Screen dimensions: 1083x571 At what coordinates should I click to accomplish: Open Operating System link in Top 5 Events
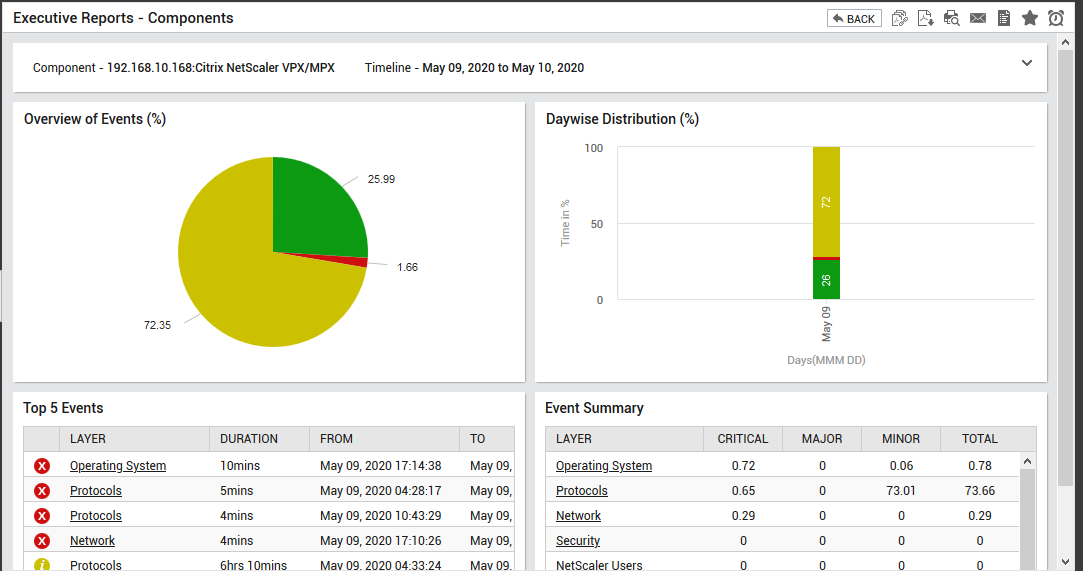tap(118, 466)
